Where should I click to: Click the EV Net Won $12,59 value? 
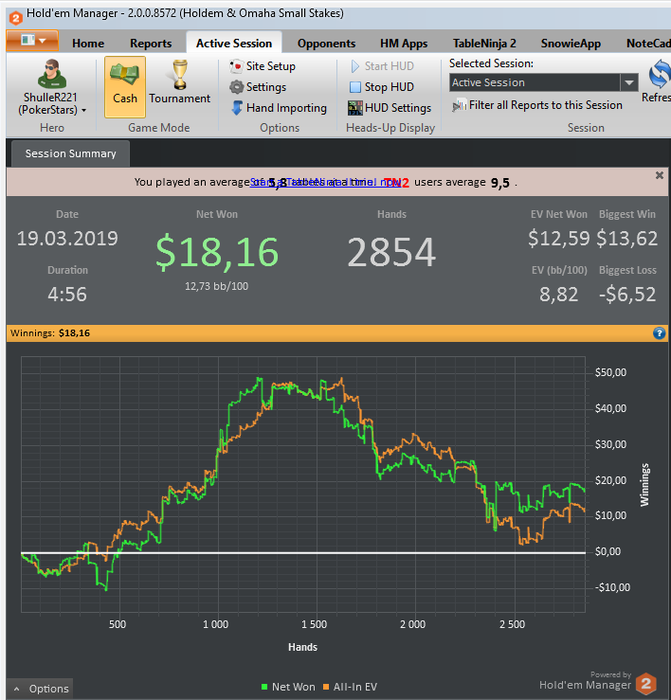coord(558,238)
